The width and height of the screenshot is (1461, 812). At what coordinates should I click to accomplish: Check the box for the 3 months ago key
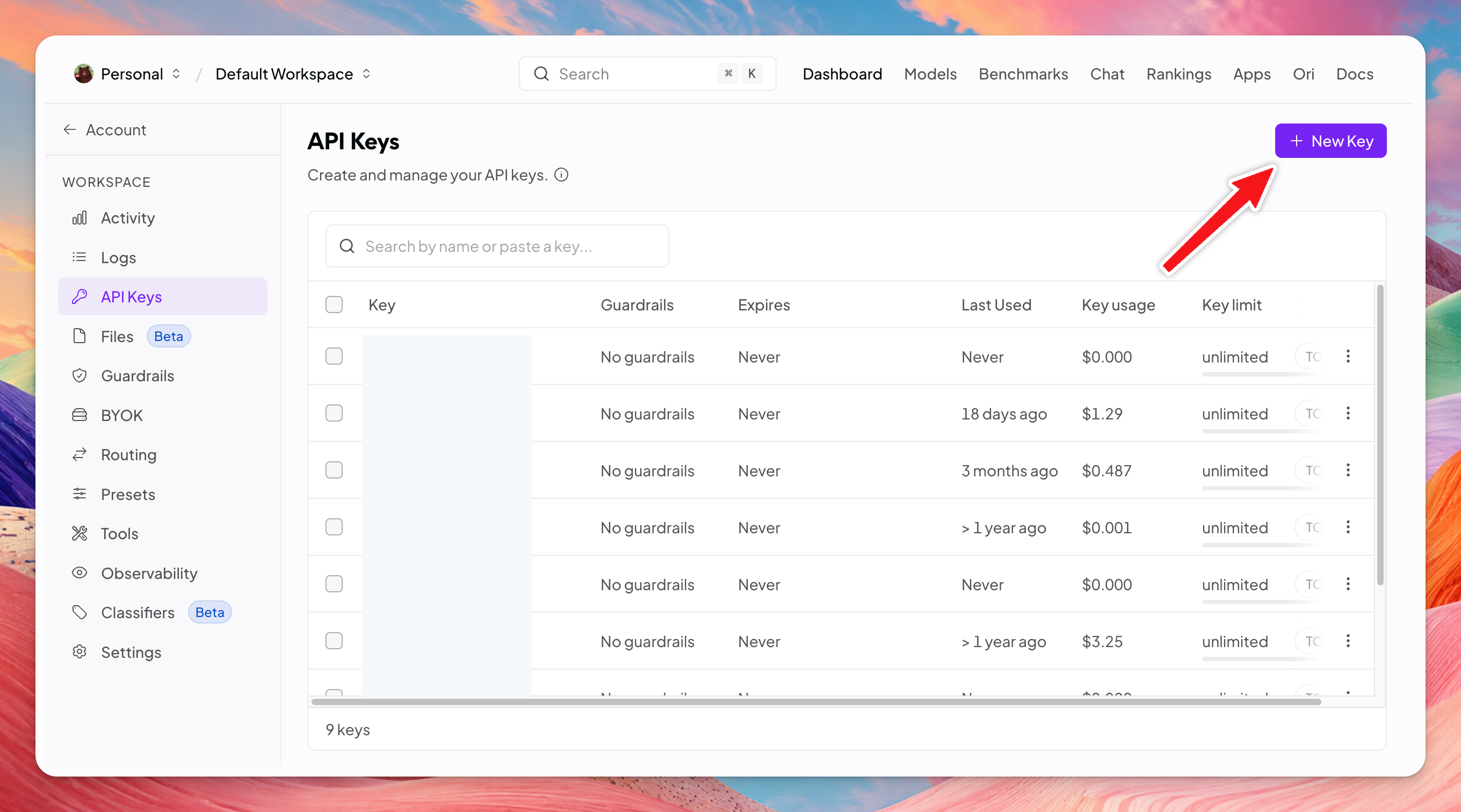pos(334,470)
